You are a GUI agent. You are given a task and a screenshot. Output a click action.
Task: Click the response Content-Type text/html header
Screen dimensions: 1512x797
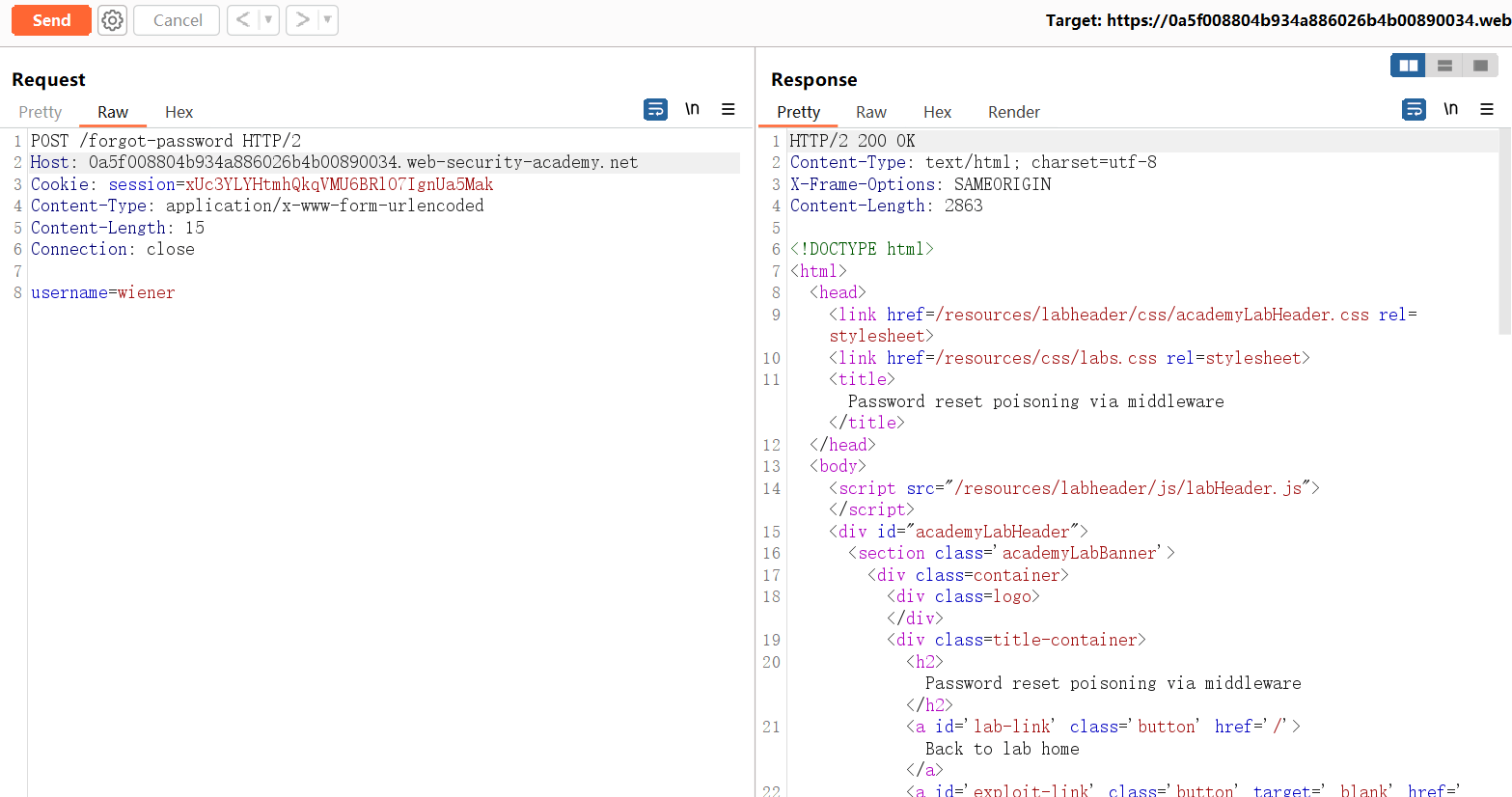coord(974,162)
